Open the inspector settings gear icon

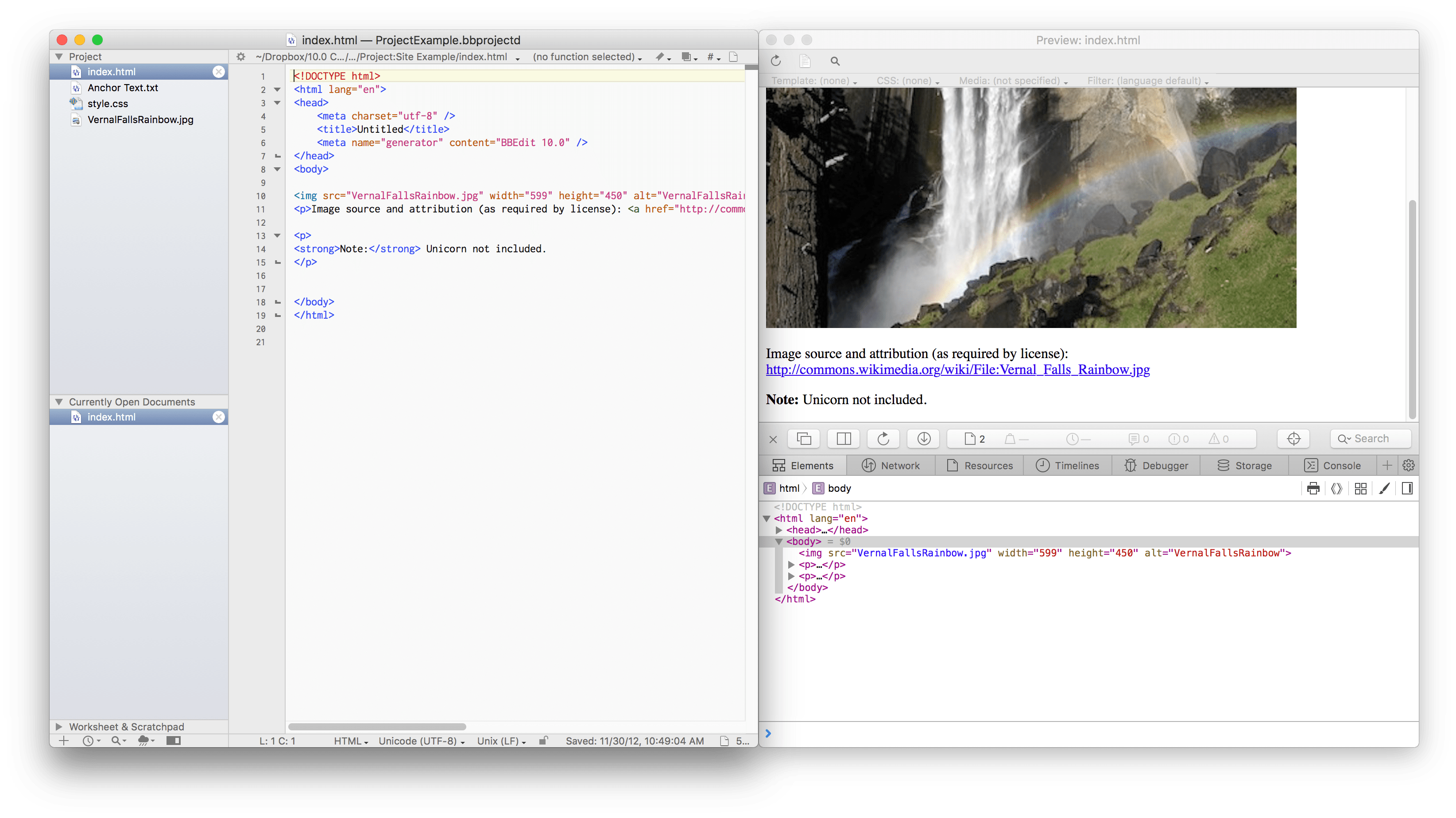(1409, 465)
